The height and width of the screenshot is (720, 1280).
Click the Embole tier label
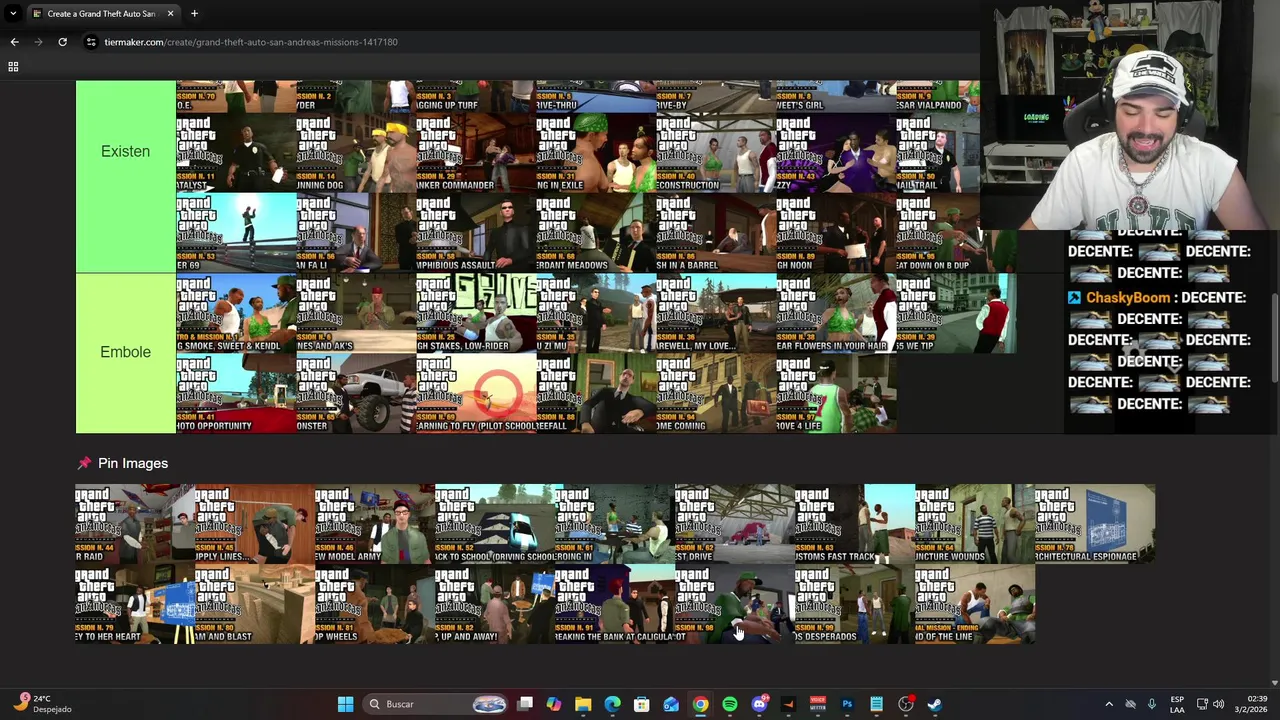(x=125, y=352)
